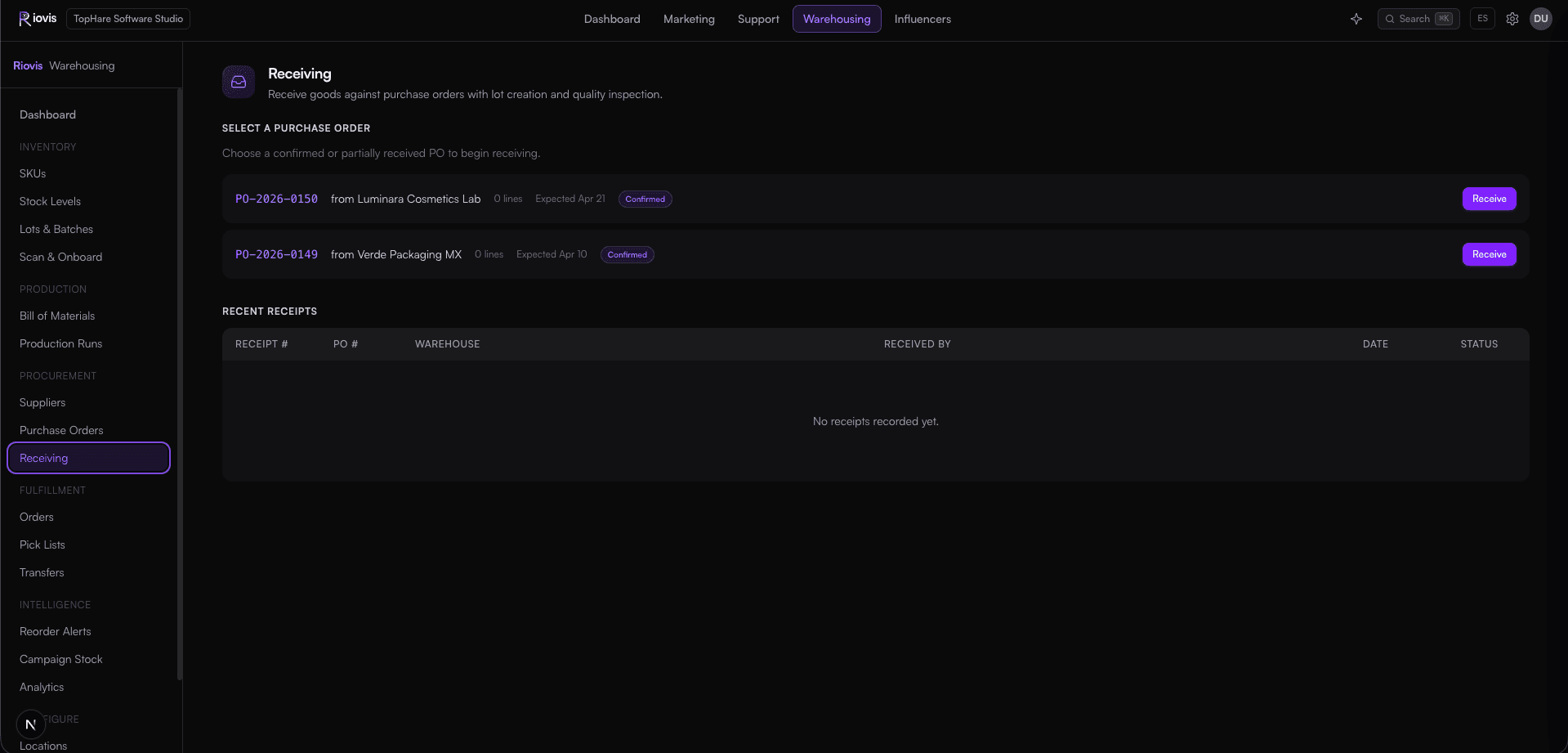
Task: Click the Search input field
Action: [1418, 19]
